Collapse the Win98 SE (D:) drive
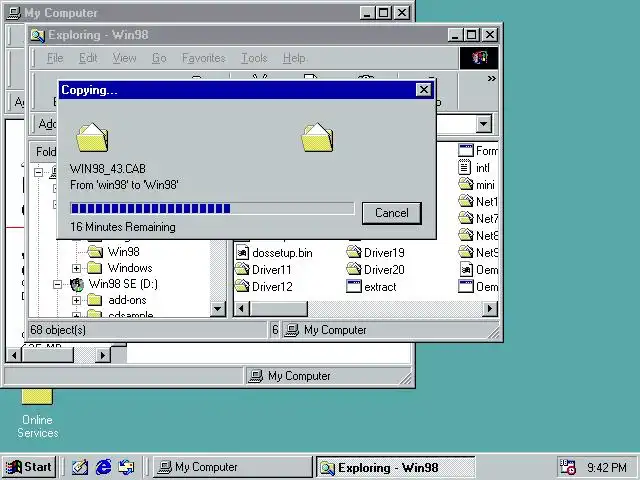The image size is (640, 480). (58, 284)
